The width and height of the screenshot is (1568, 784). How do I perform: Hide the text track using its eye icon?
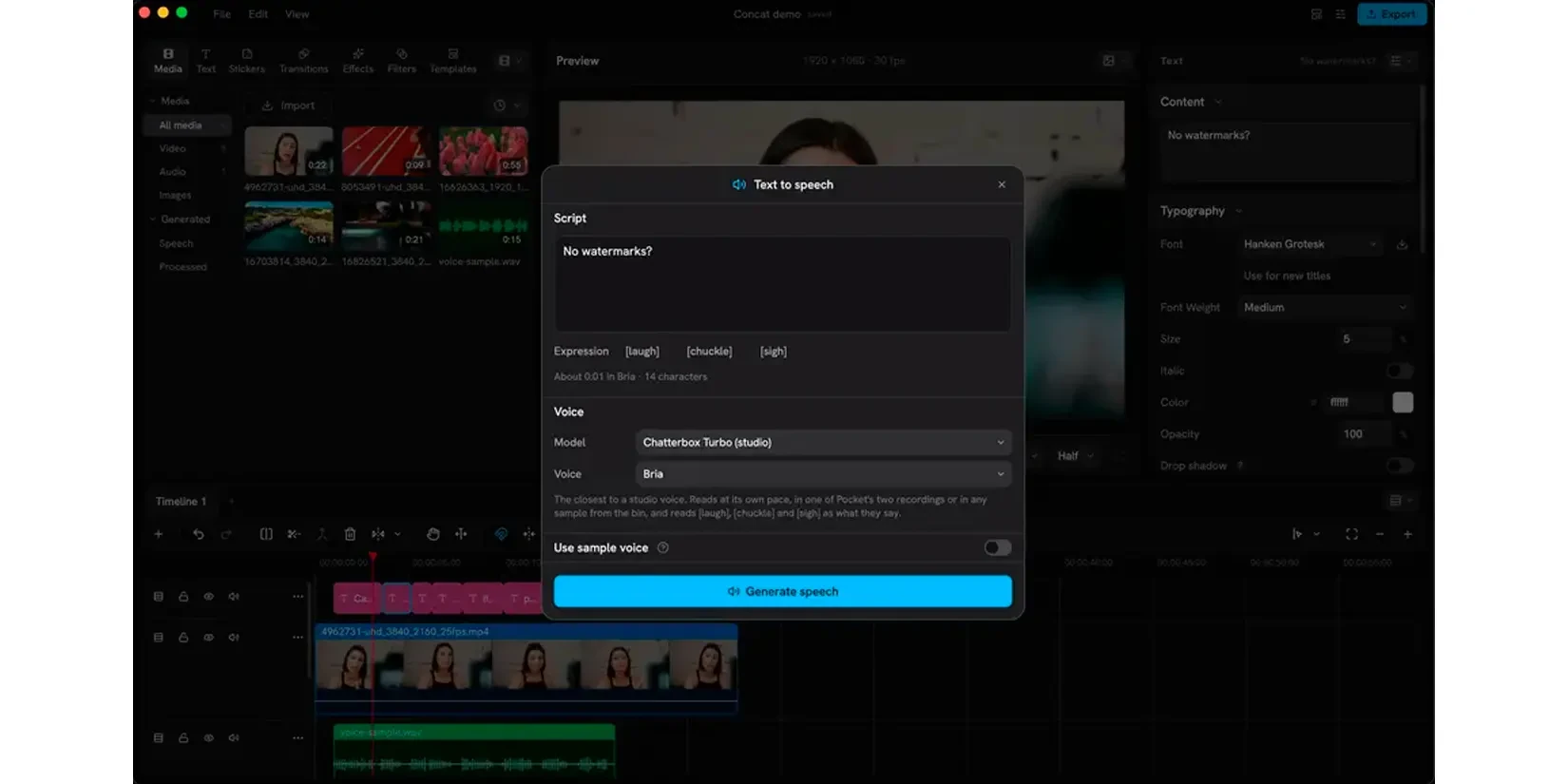208,597
